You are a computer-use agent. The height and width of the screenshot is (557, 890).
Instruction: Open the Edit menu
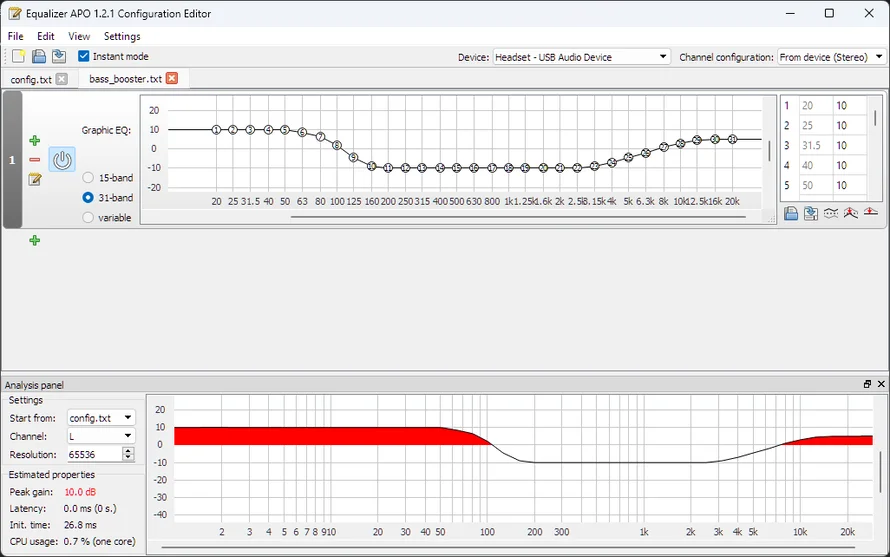click(x=45, y=36)
